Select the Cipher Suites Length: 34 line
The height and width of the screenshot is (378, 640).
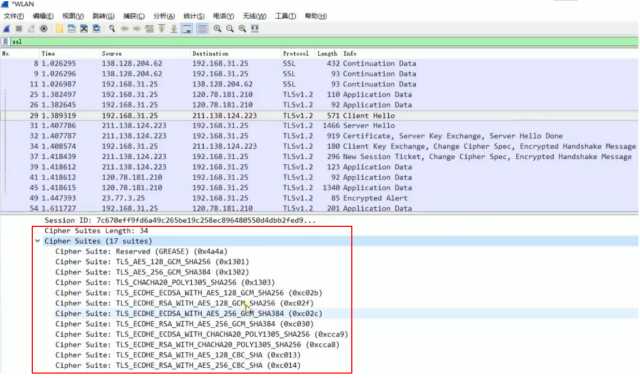pyautogui.click(x=96, y=231)
